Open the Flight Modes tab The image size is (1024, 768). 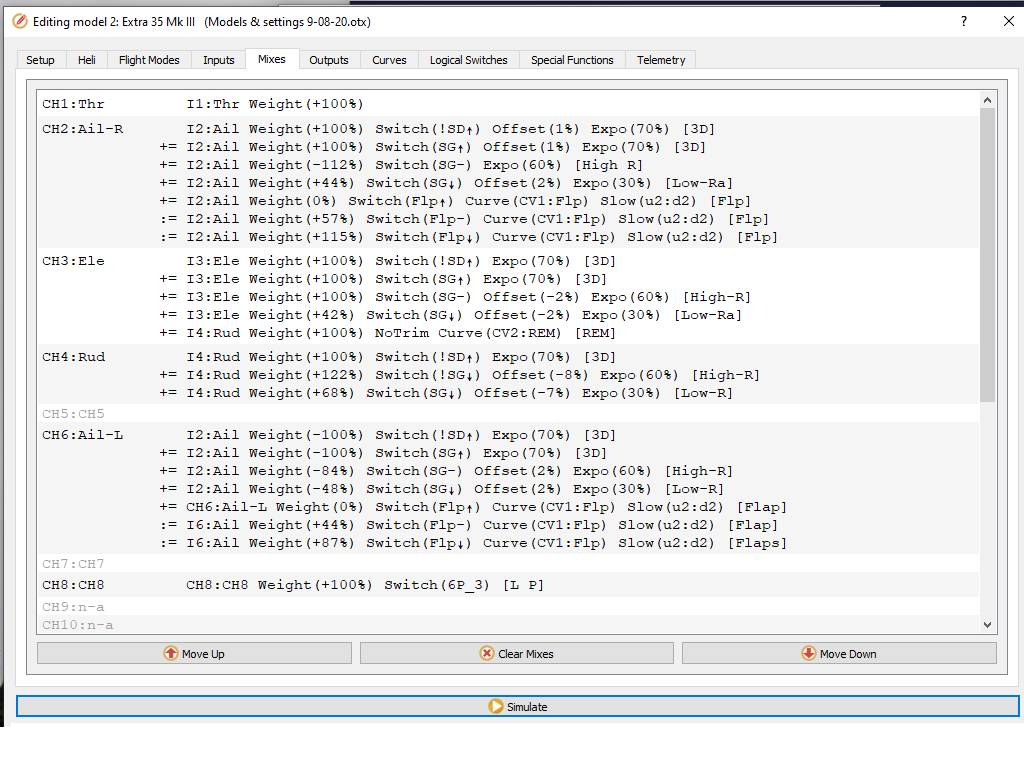[148, 59]
